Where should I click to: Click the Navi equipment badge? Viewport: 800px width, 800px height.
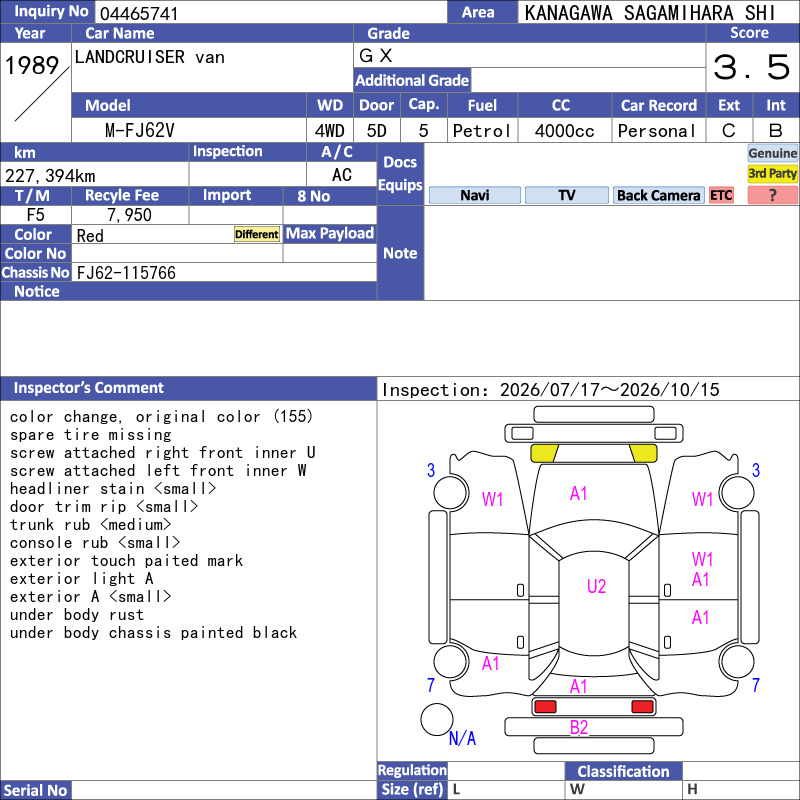[474, 195]
